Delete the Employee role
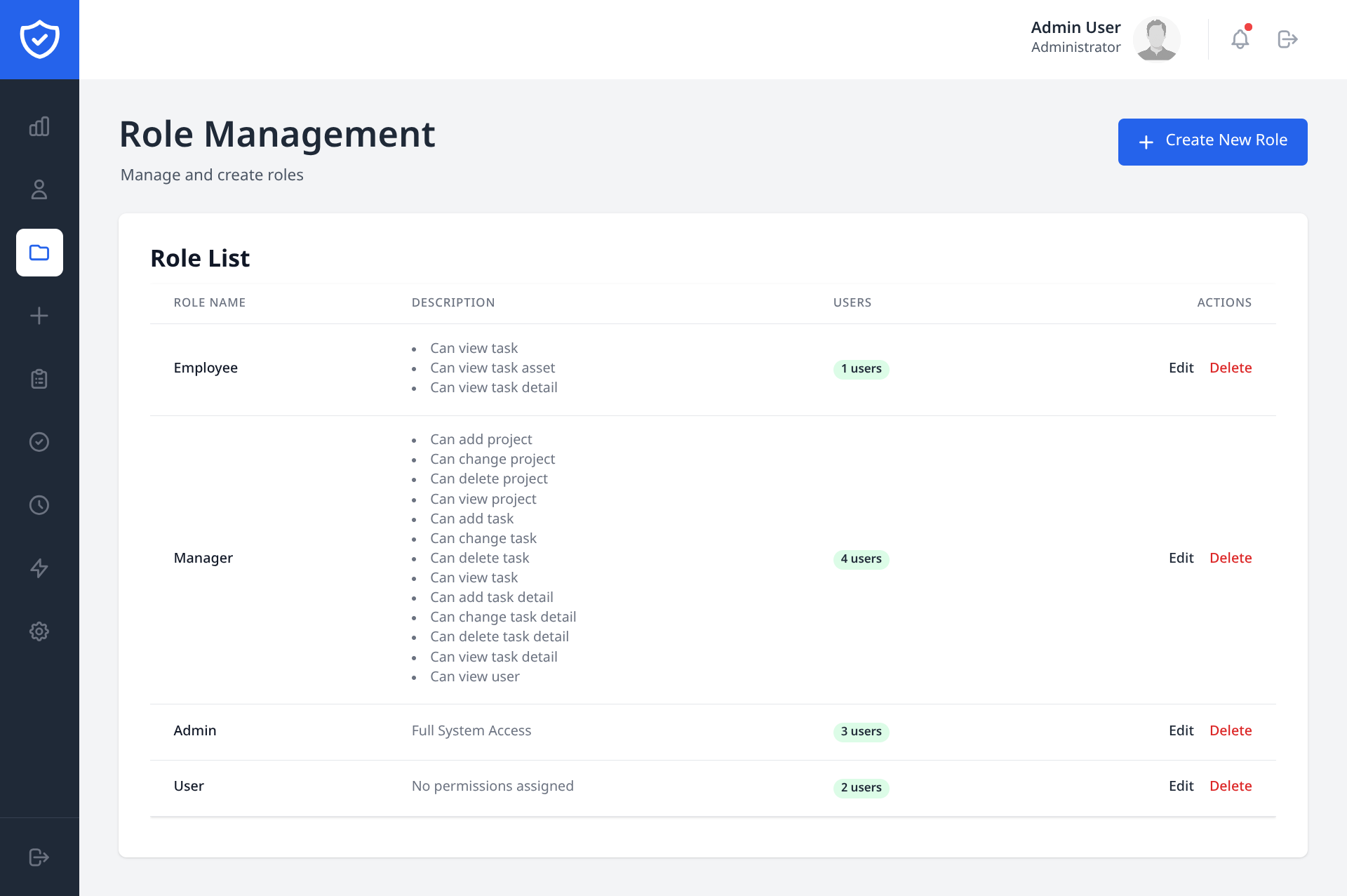This screenshot has height=896, width=1347. click(x=1231, y=367)
